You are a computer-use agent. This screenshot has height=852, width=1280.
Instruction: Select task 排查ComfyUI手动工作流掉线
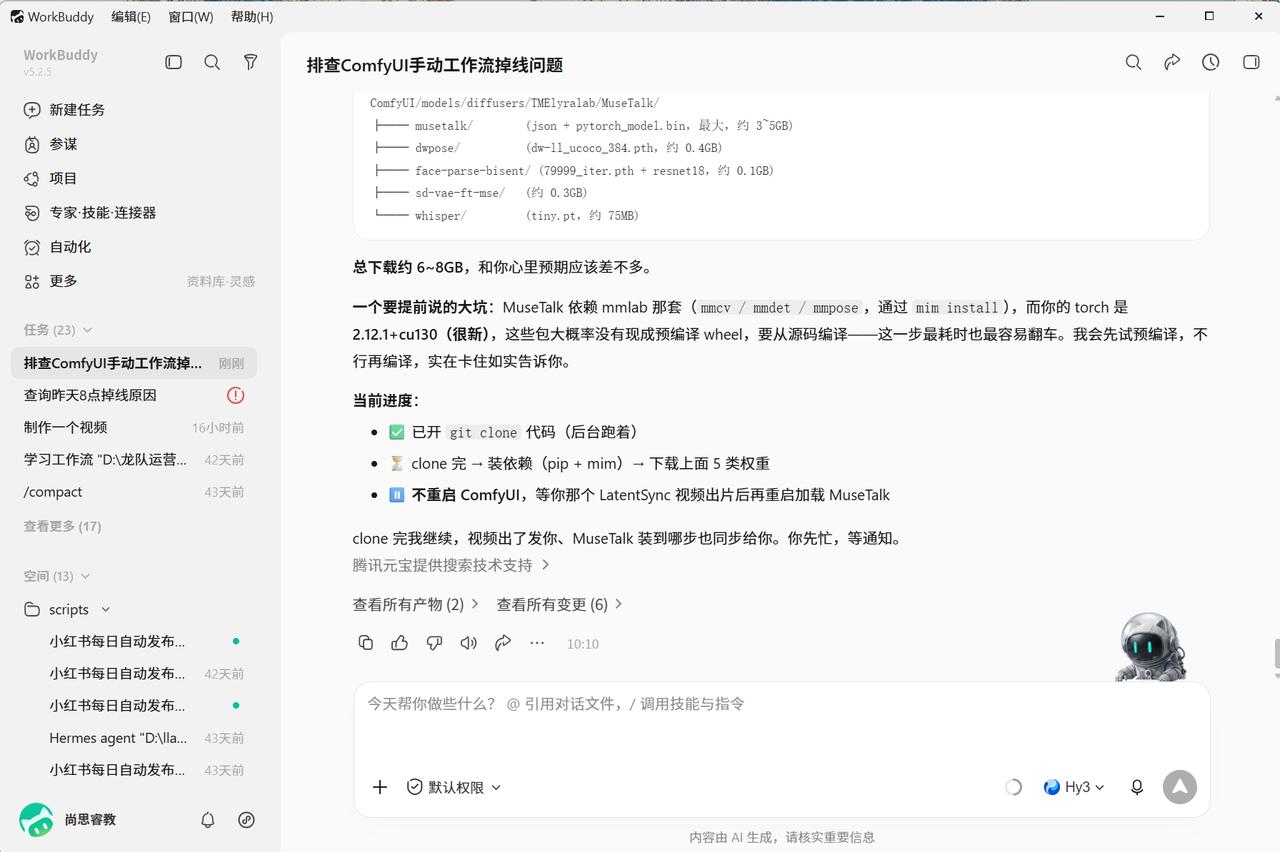pos(134,363)
